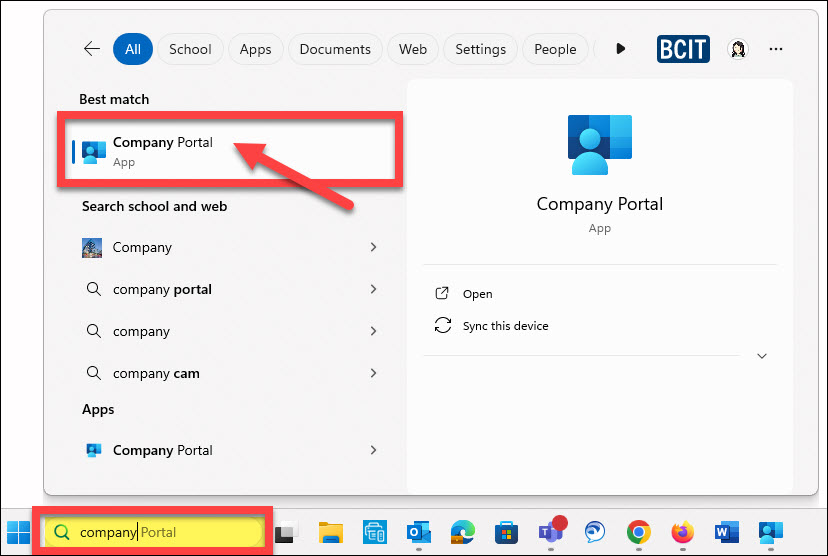Click the Company image thumbnail icon
Screen dimensions: 828x556
(92, 248)
